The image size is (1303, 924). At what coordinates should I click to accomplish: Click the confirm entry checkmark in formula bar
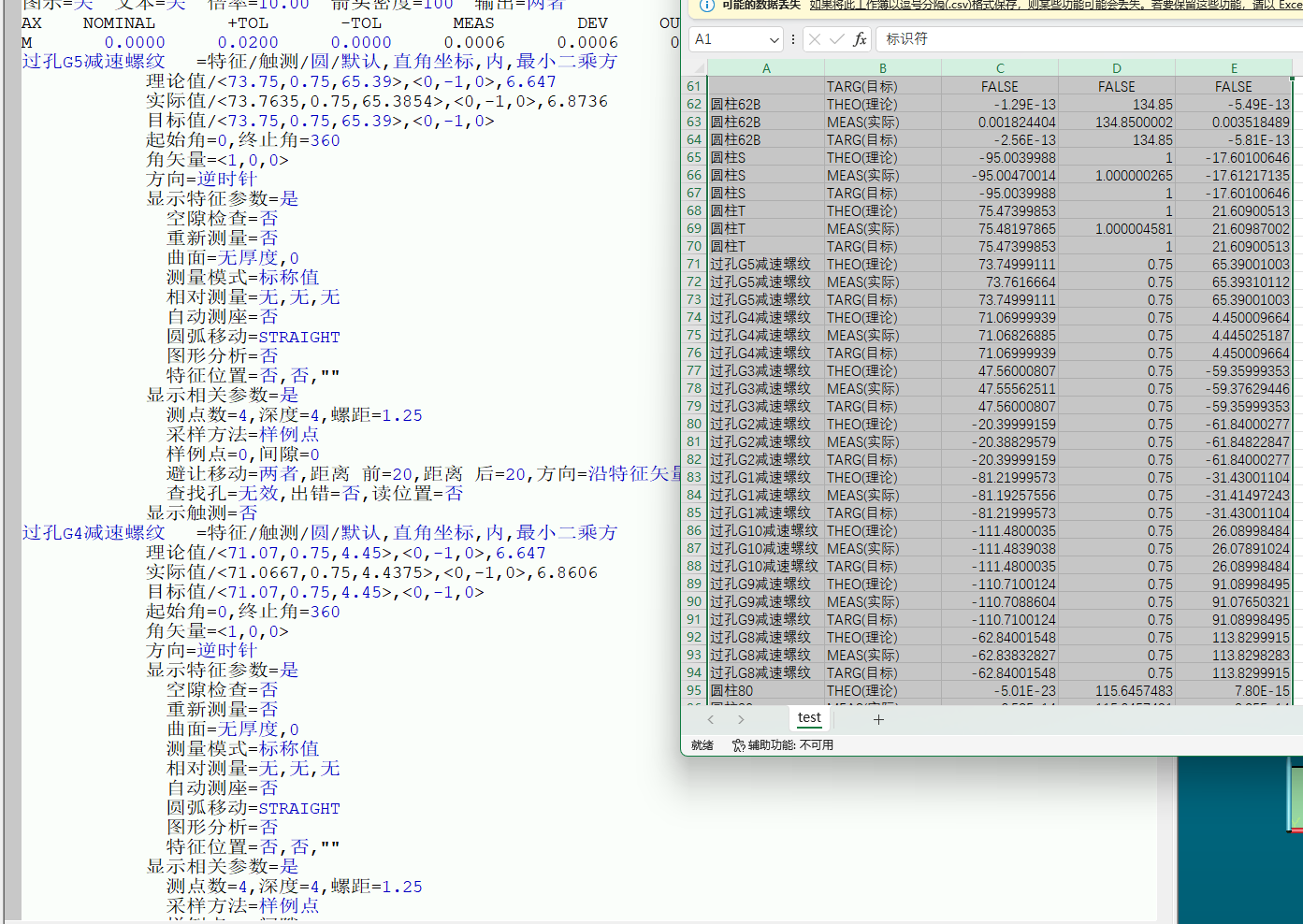[x=837, y=39]
